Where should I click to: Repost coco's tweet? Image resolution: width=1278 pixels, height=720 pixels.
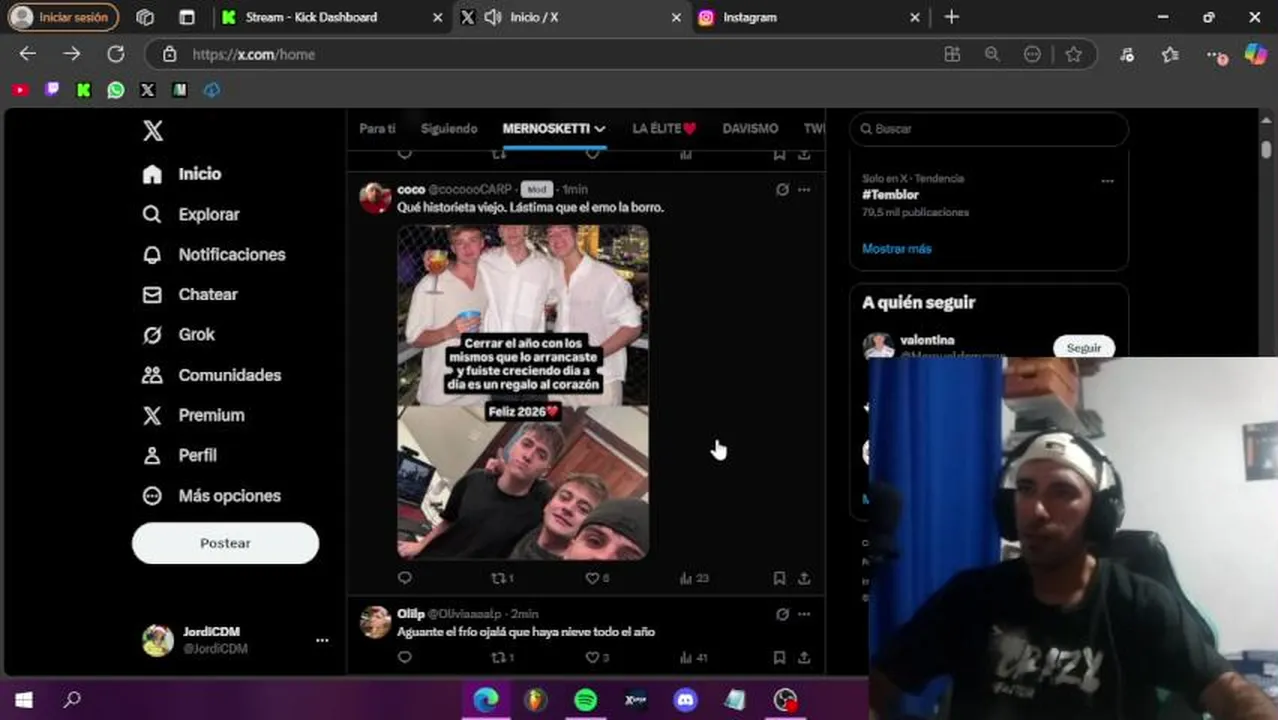pos(501,578)
